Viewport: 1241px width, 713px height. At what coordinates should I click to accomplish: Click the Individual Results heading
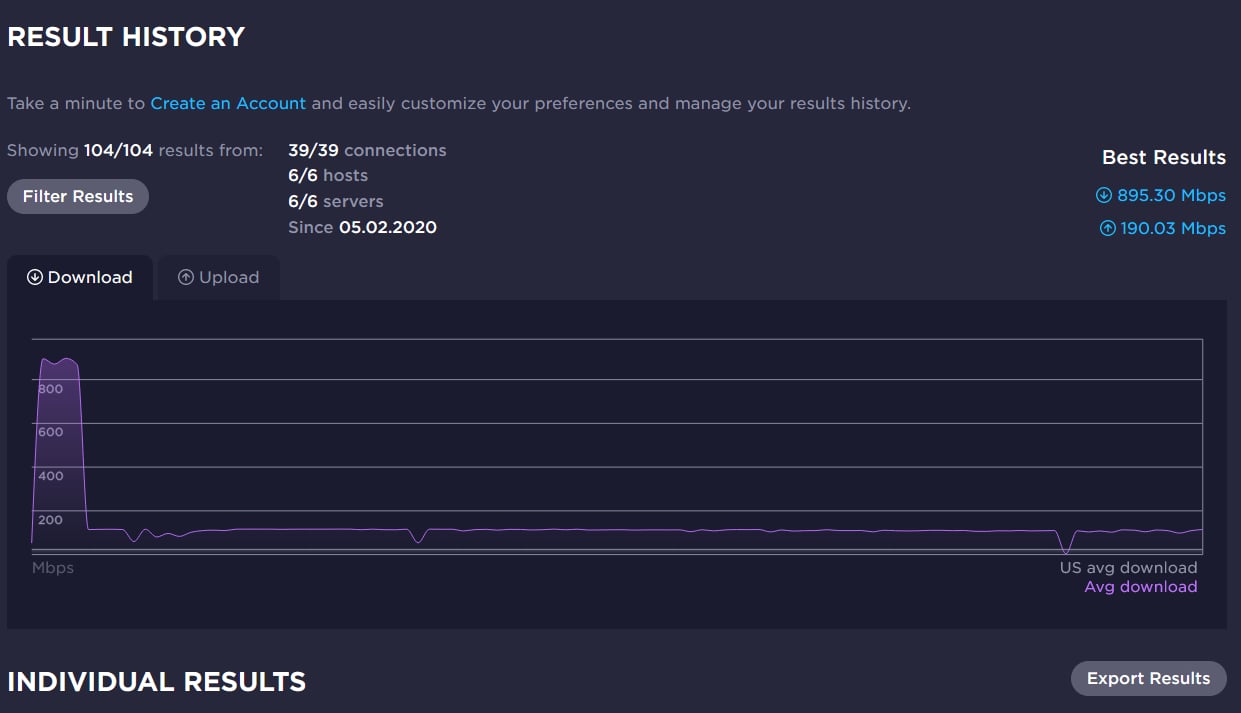tap(157, 682)
